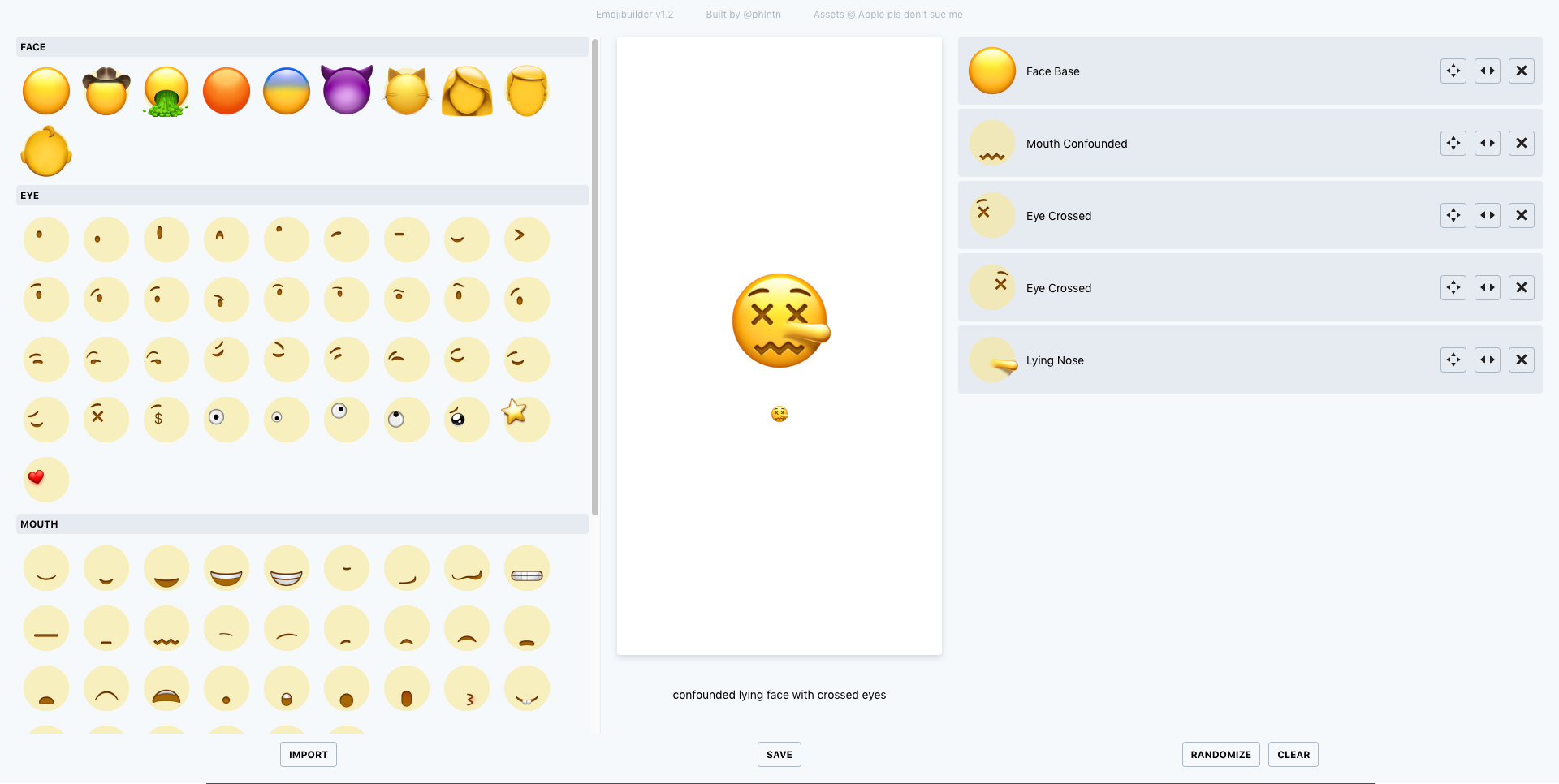Click the Lying Nose layer thumbnail

click(992, 360)
